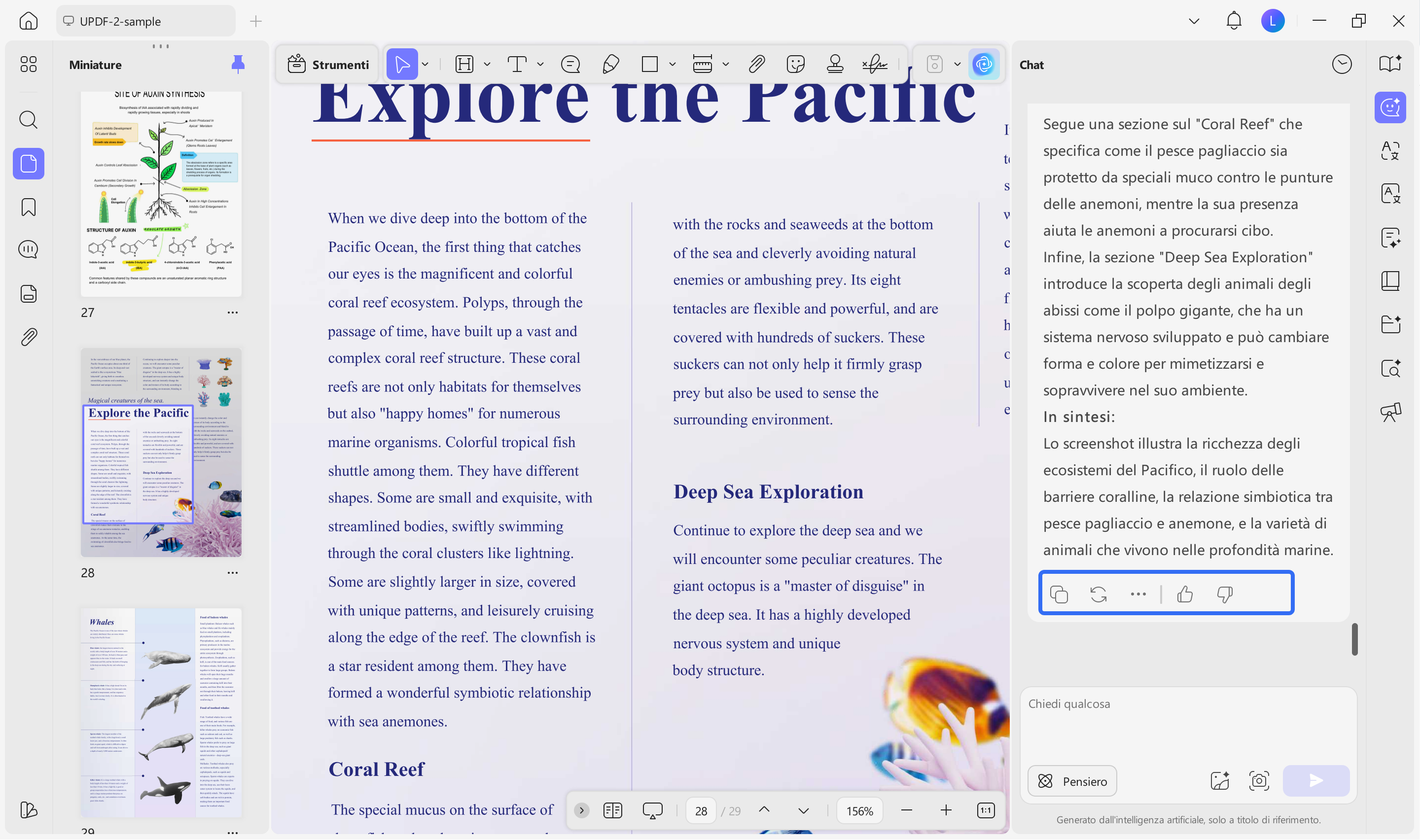The image size is (1420, 840).
Task: Open chat history clock icon
Action: point(1342,65)
